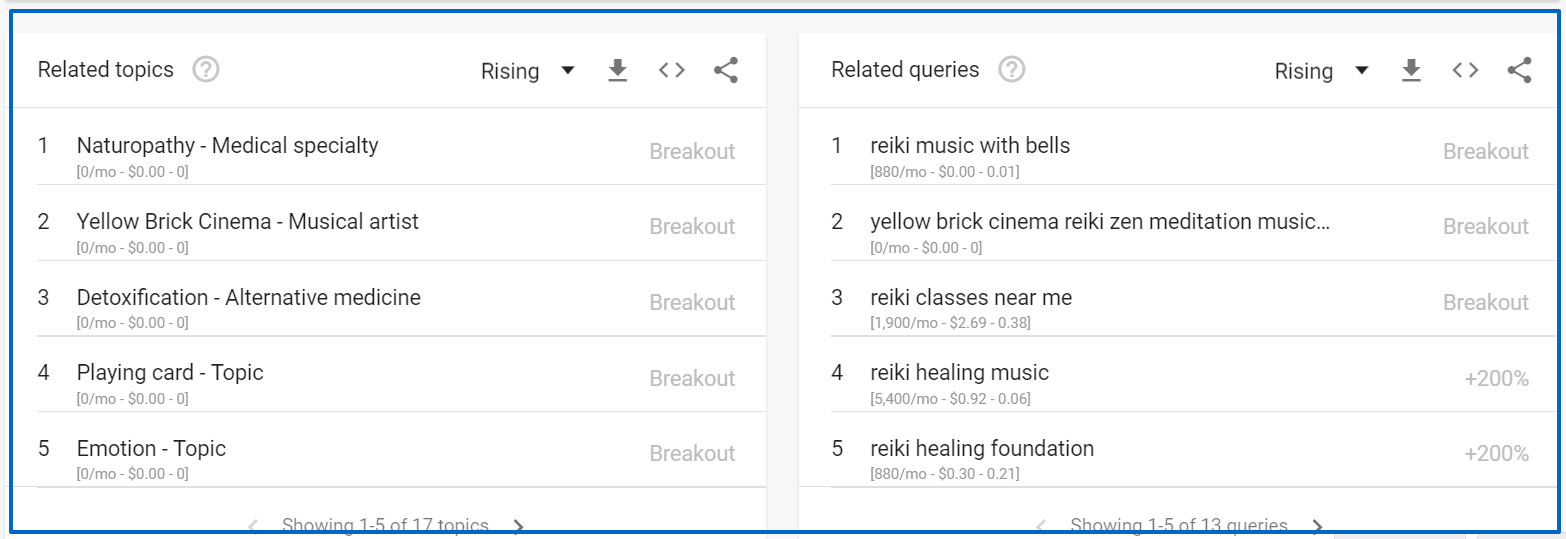Viewport: 1566px width, 539px height.
Task: Open embed code for Related topics
Action: tap(672, 70)
